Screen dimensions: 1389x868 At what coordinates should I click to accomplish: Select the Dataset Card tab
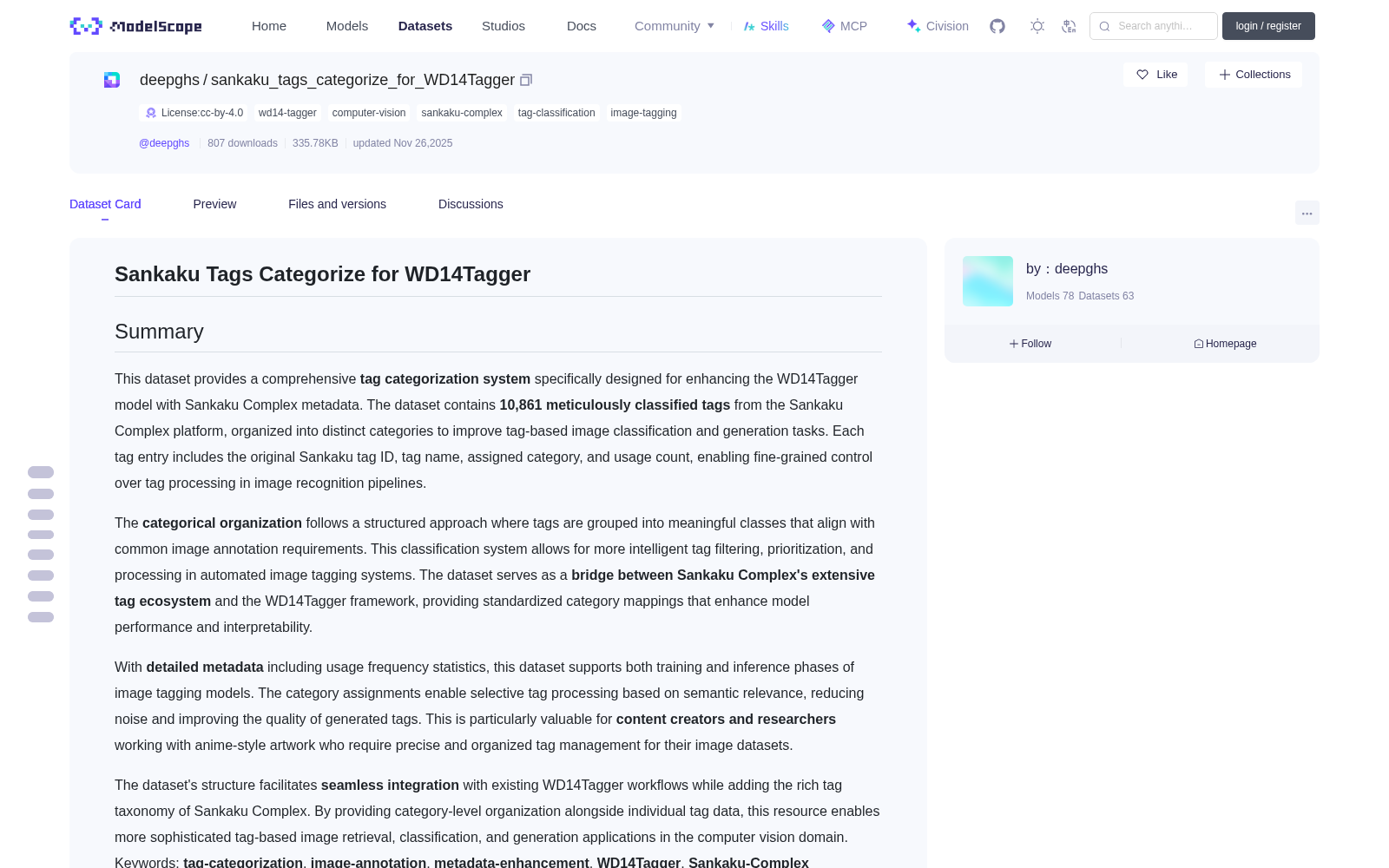coord(105,204)
